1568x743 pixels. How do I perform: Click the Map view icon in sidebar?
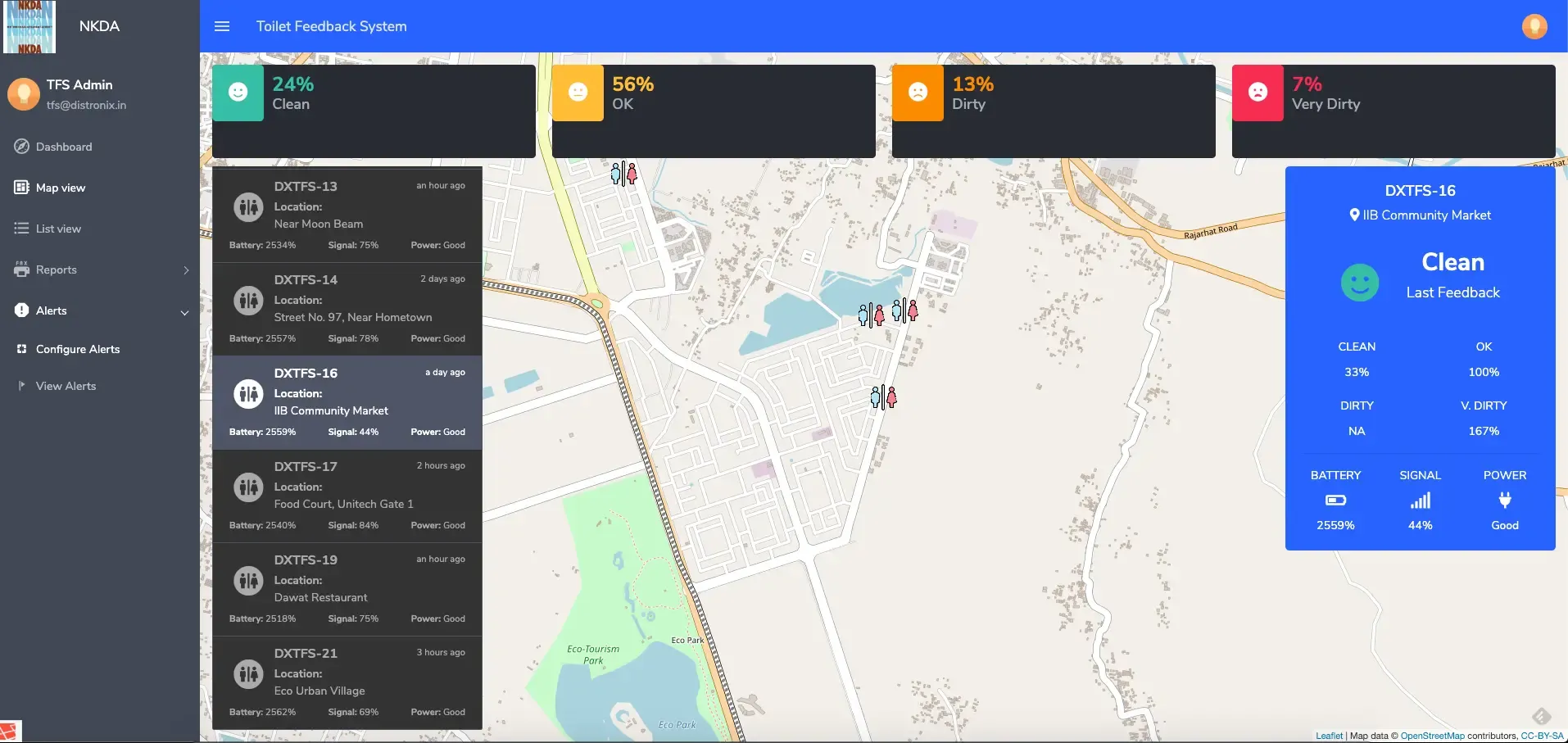[x=20, y=187]
